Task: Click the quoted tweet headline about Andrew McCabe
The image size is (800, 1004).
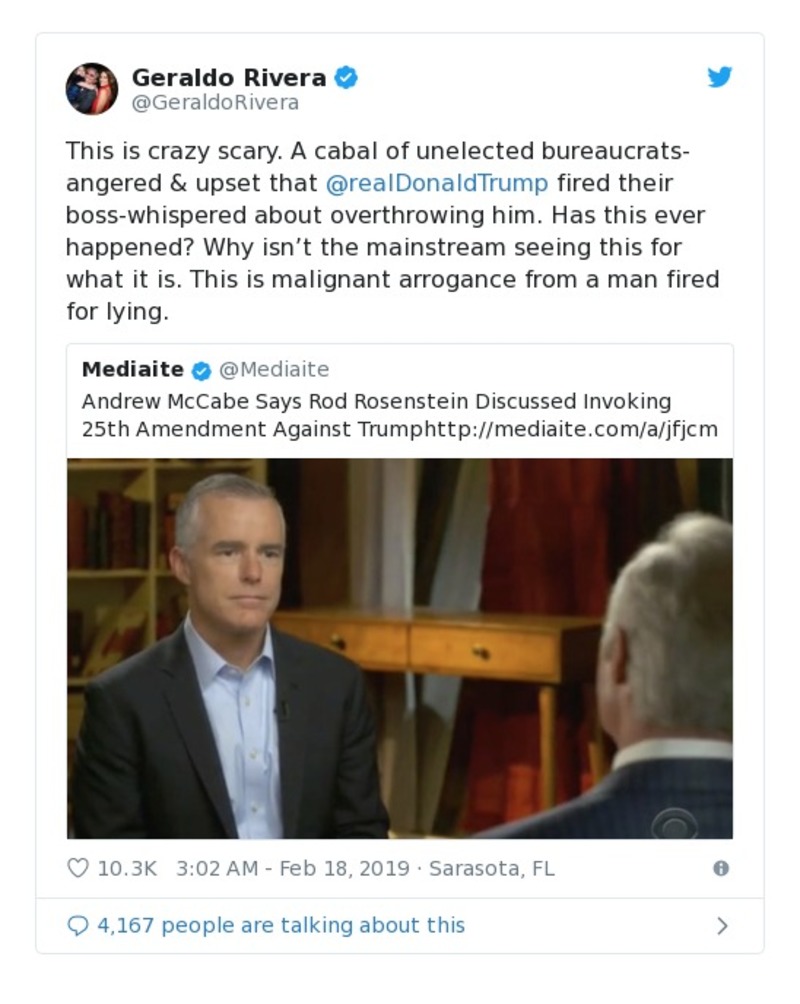Action: pos(376,402)
